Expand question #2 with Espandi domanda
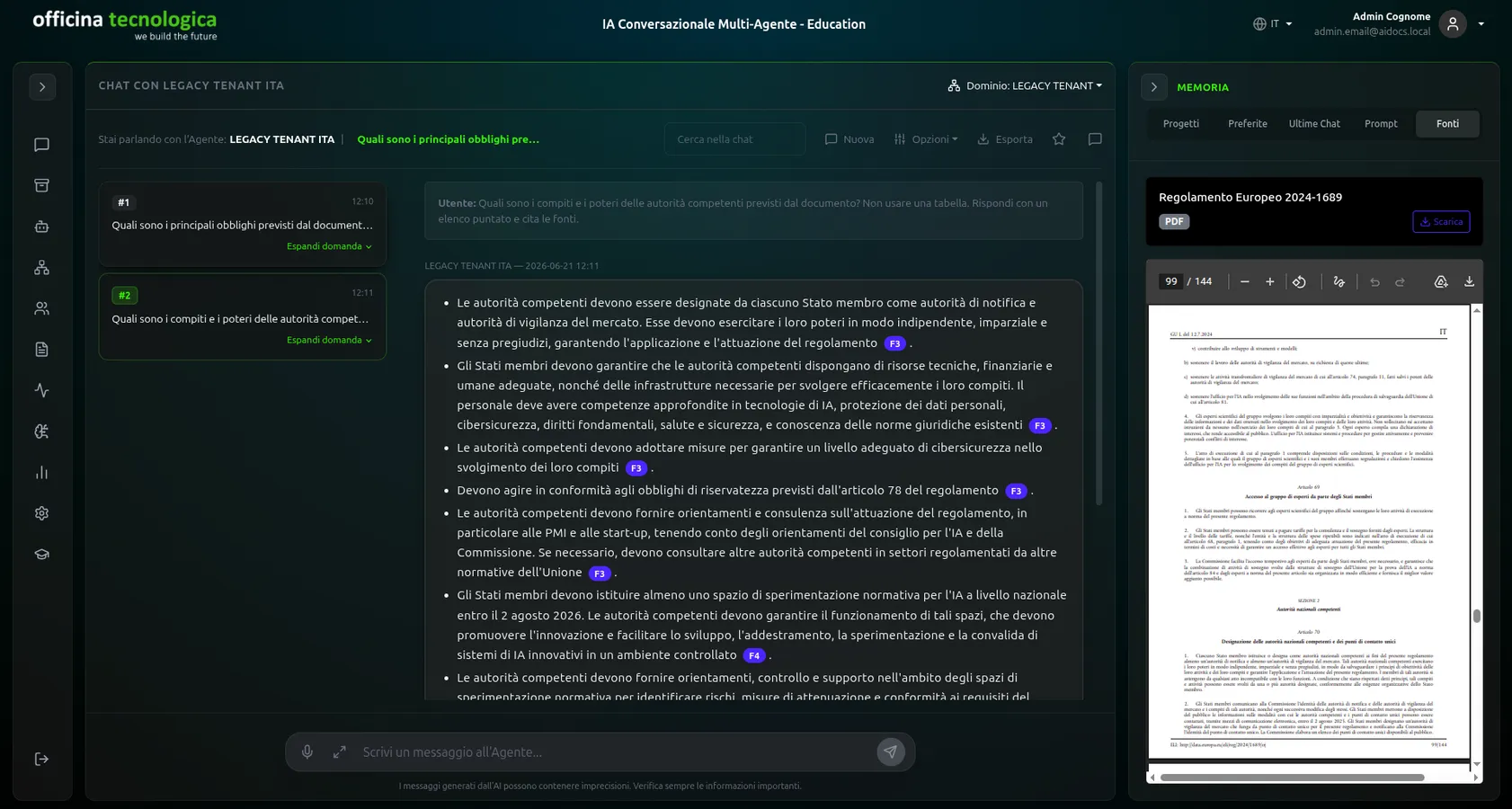The image size is (1512, 809). coord(329,340)
